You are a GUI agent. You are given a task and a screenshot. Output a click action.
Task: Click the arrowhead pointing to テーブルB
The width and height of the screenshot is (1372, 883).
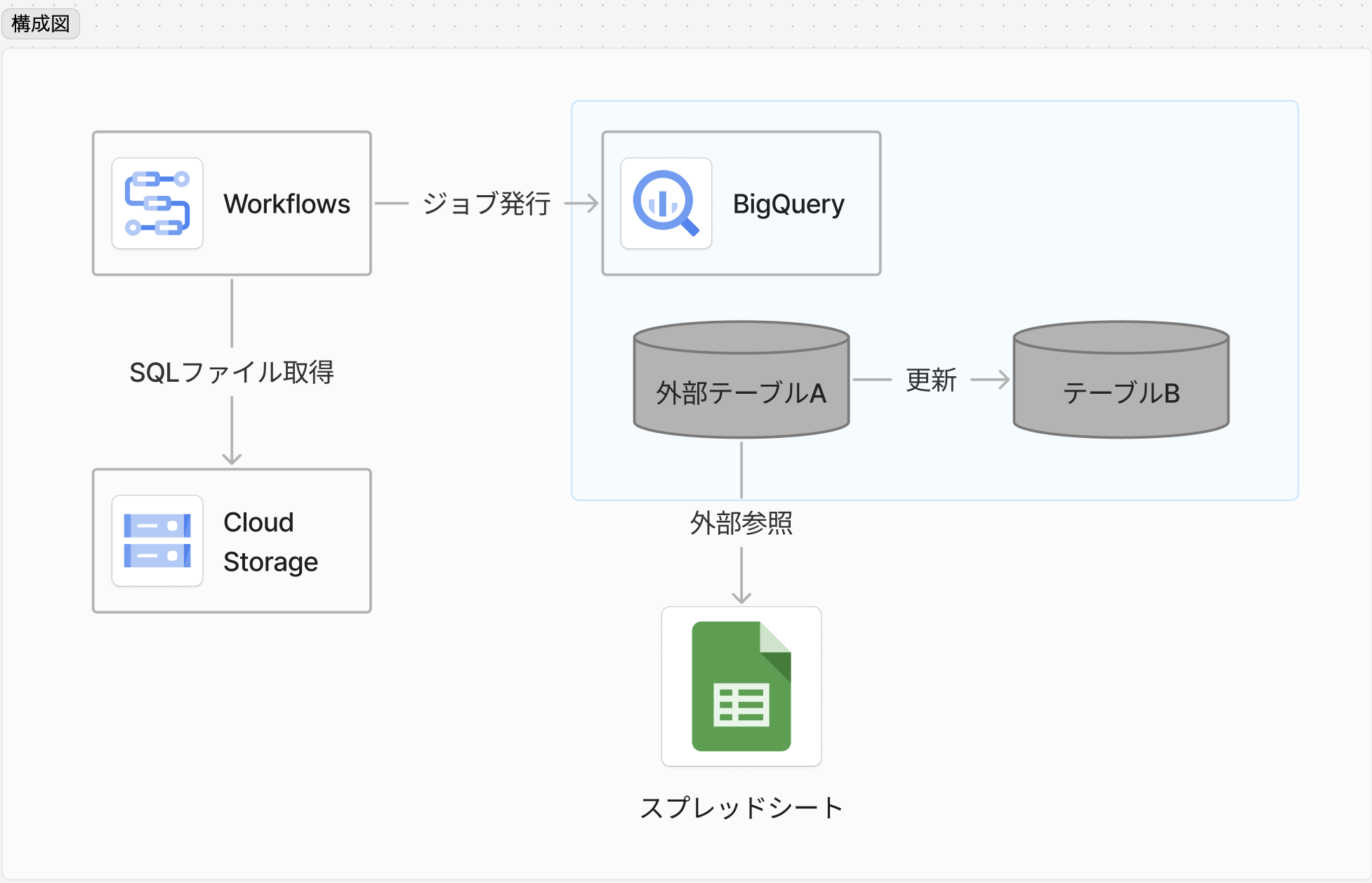1004,380
